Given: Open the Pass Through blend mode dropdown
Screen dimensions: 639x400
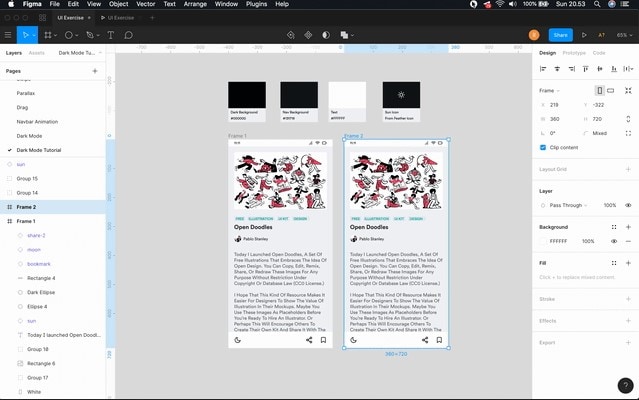Looking at the screenshot, I should pyautogui.click(x=568, y=205).
